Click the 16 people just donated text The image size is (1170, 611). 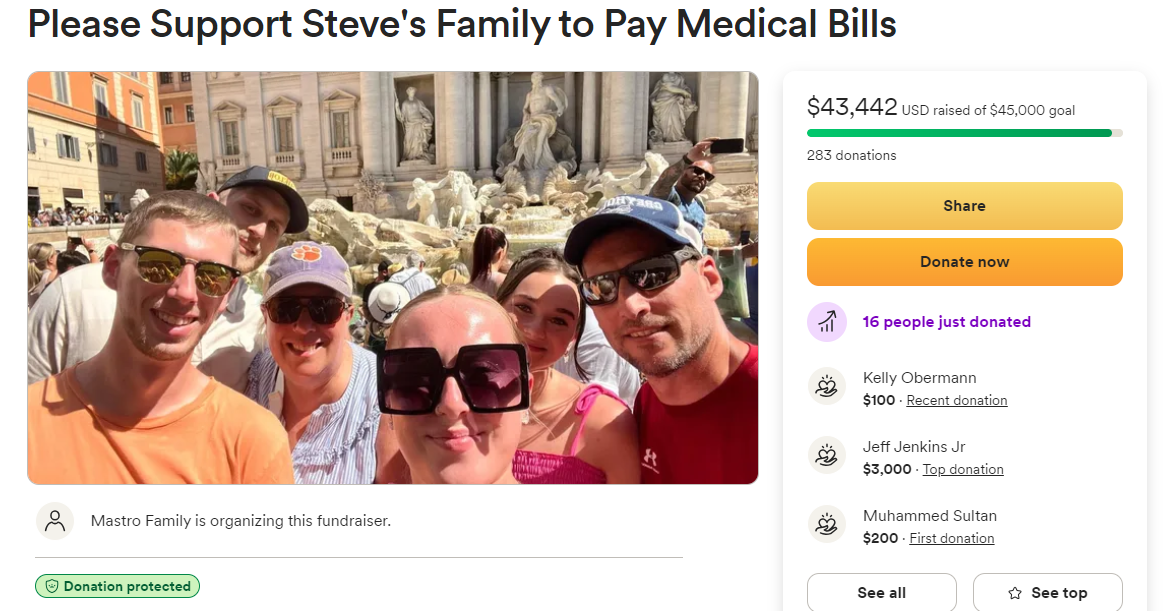[946, 322]
